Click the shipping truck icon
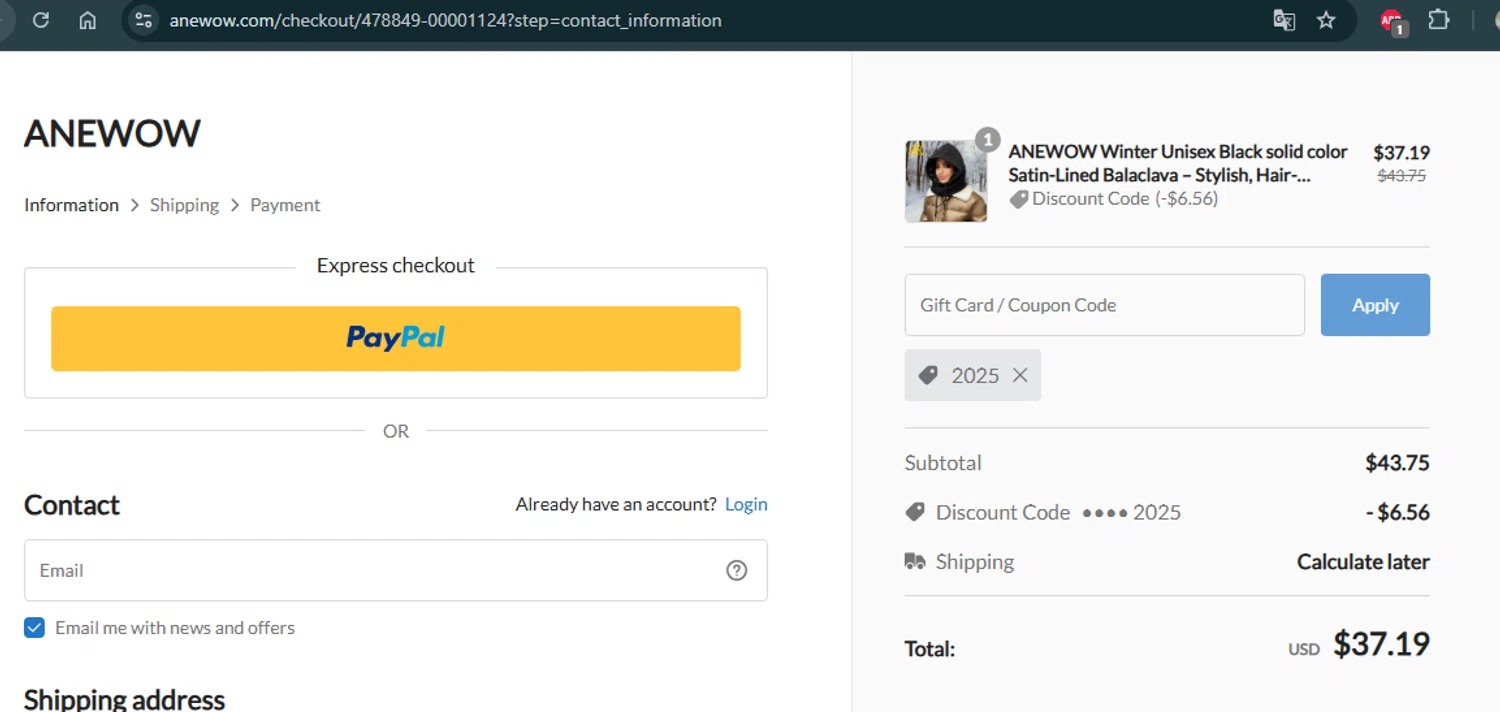The image size is (1500, 712). point(915,561)
